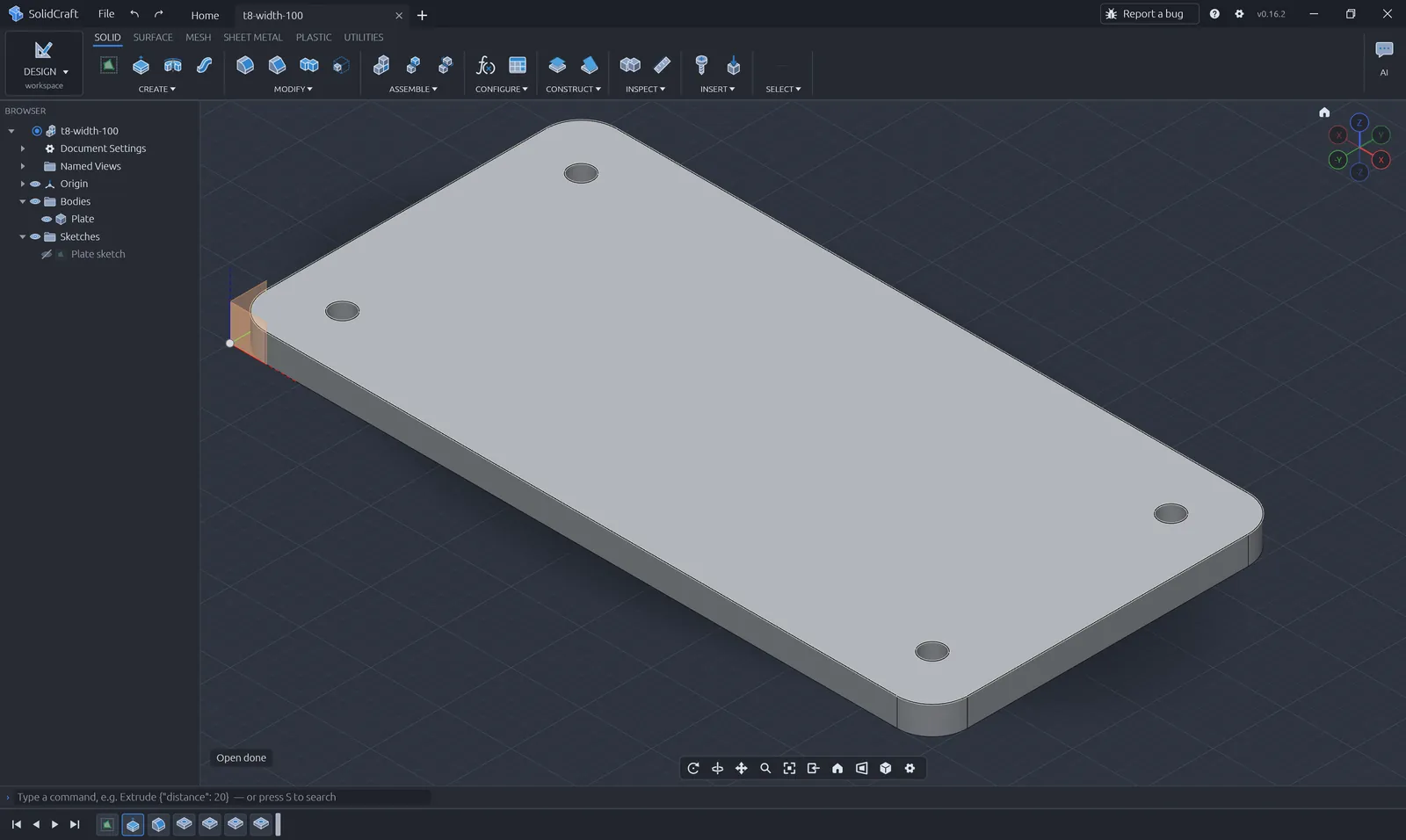The width and height of the screenshot is (1406, 840).
Task: Play the timeline forward
Action: tap(54, 824)
